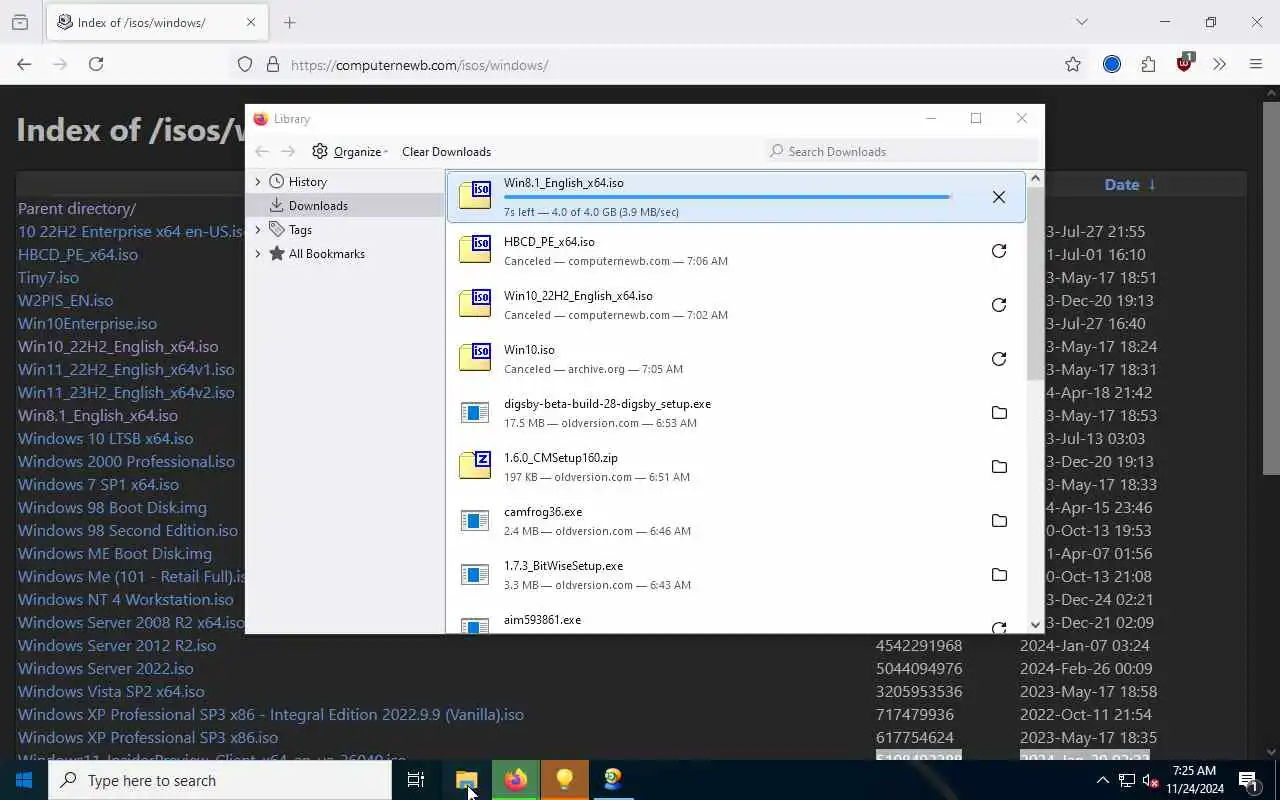Screen dimensions: 1280x800
Task: Click Clear Downloads button
Action: point(446,152)
